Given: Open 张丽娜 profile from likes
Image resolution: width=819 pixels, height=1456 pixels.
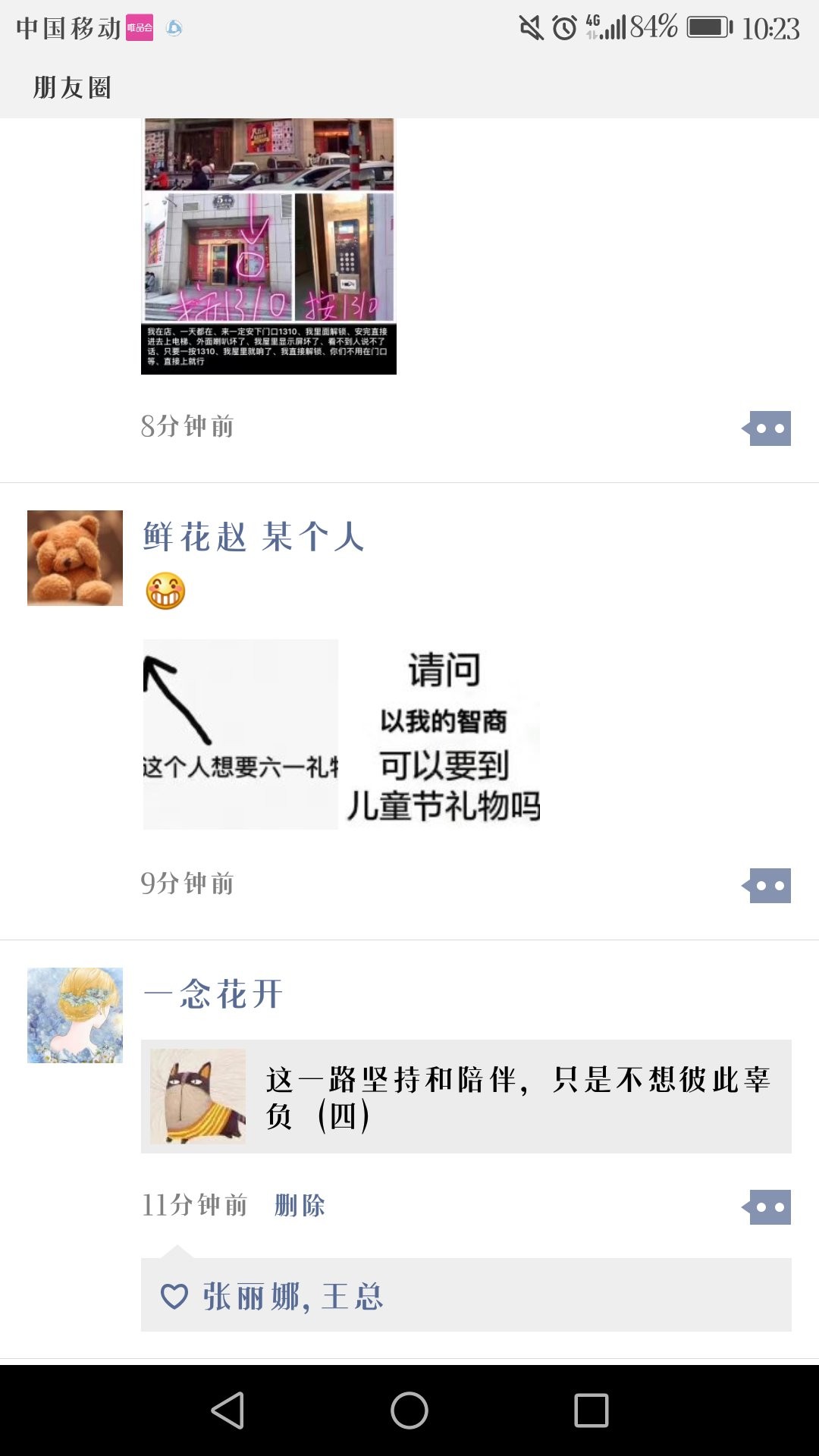Looking at the screenshot, I should (251, 1297).
